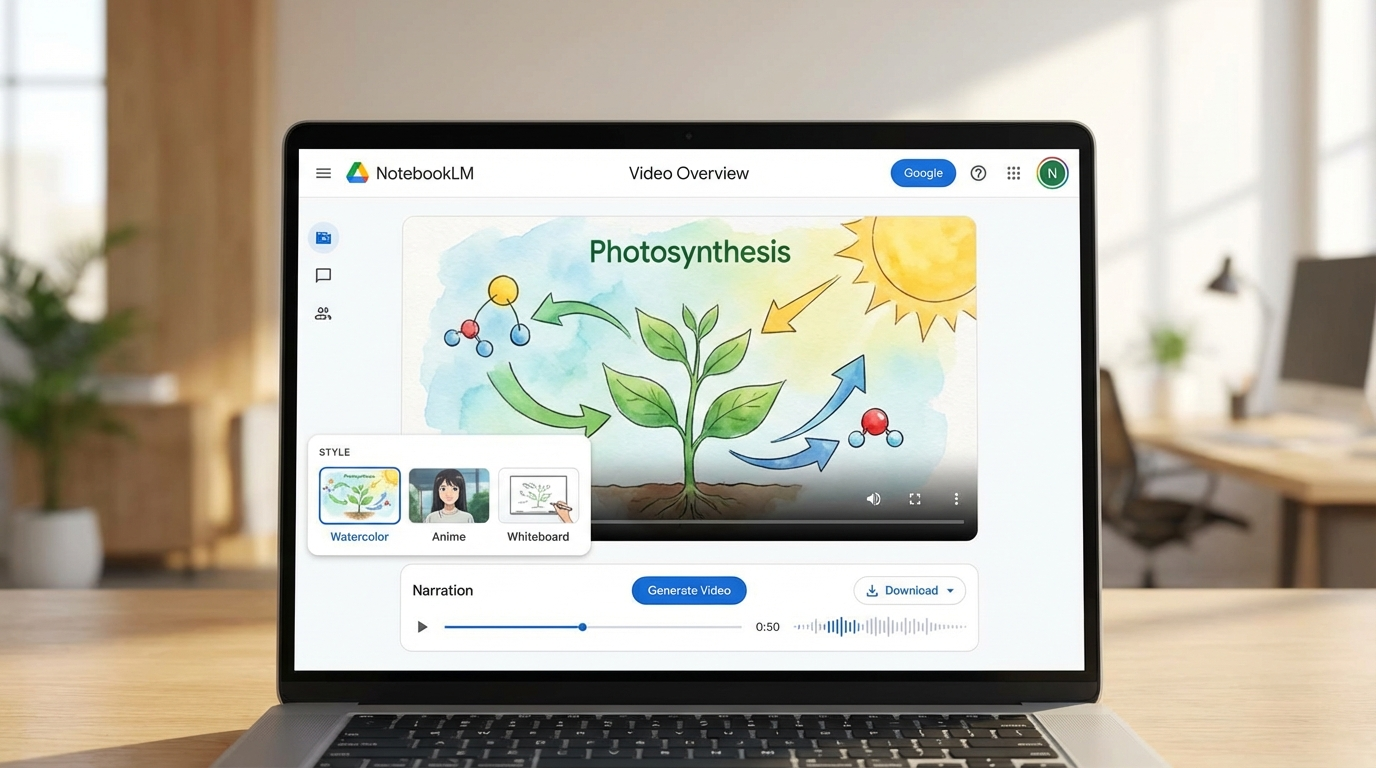The height and width of the screenshot is (768, 1376).
Task: Select the Watercolor style option
Action: (x=359, y=495)
